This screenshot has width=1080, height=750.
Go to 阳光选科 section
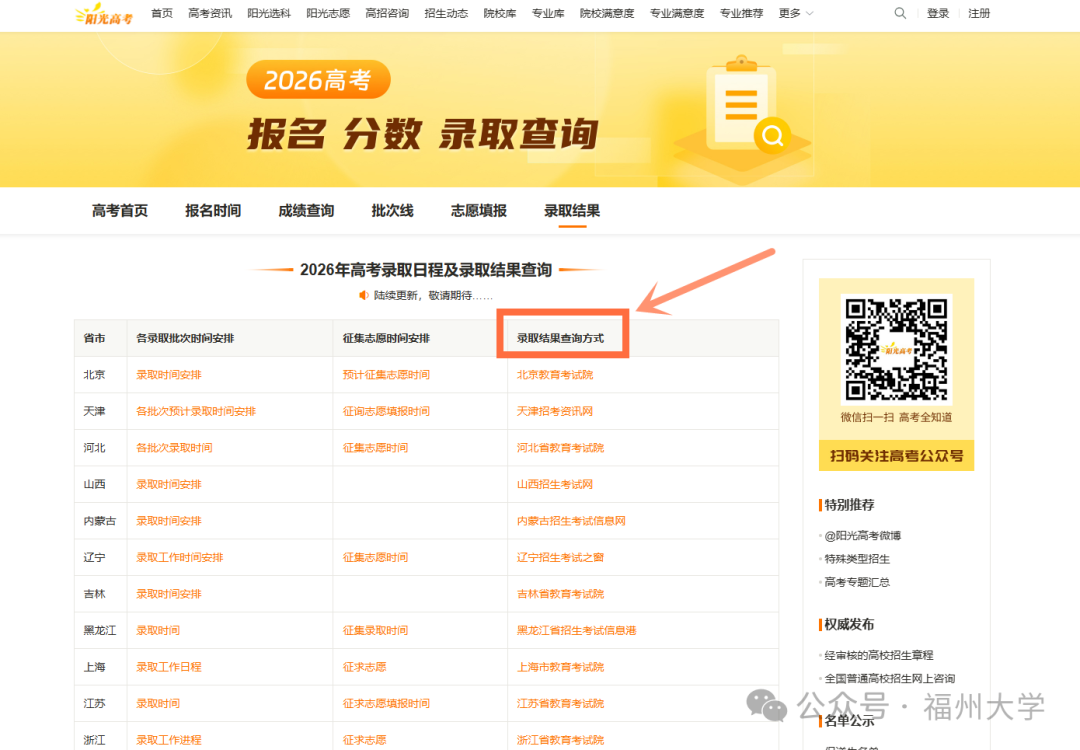[x=269, y=13]
